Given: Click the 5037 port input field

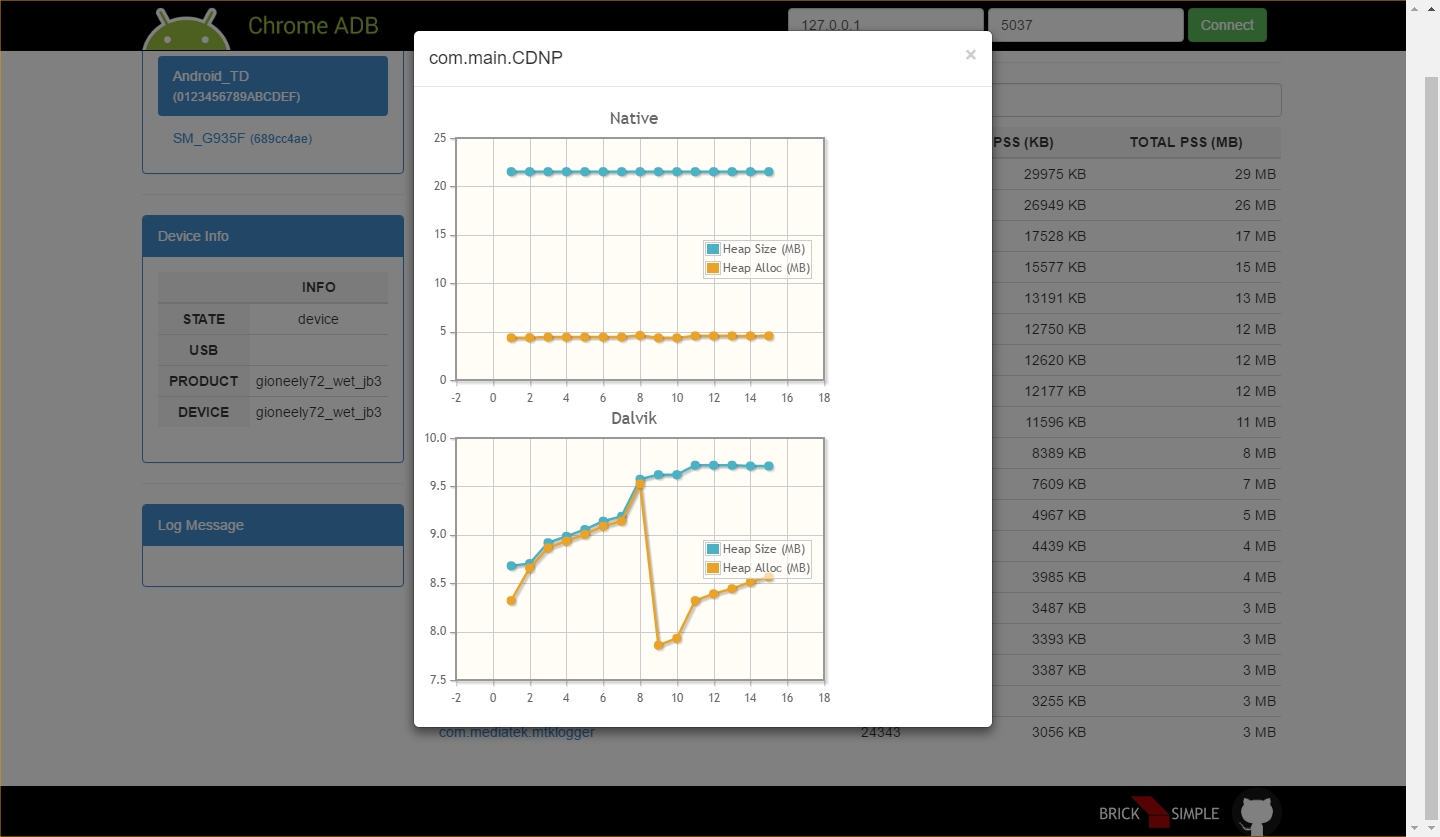Looking at the screenshot, I should point(1084,25).
